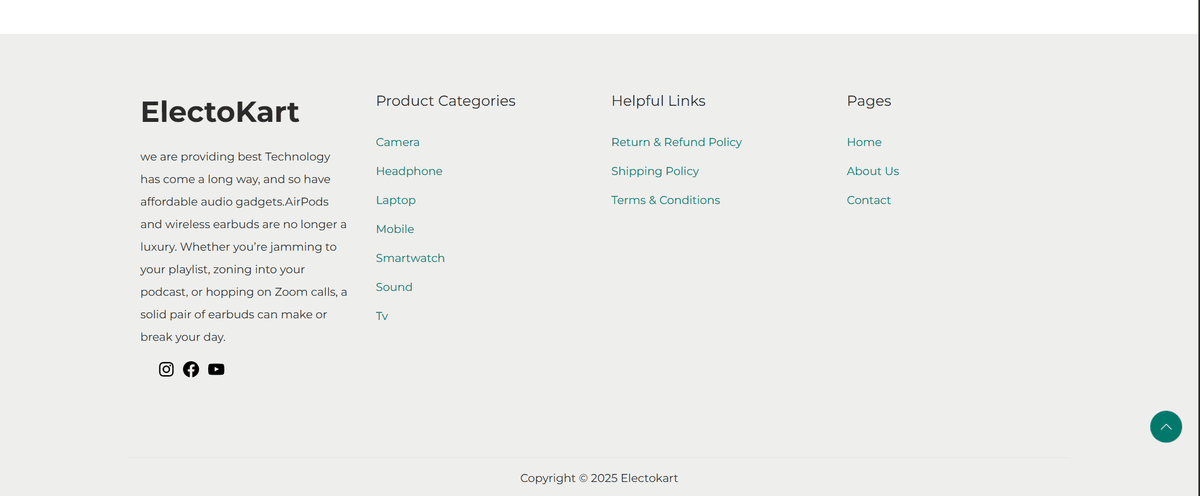Click the Sound category link

pyautogui.click(x=394, y=287)
